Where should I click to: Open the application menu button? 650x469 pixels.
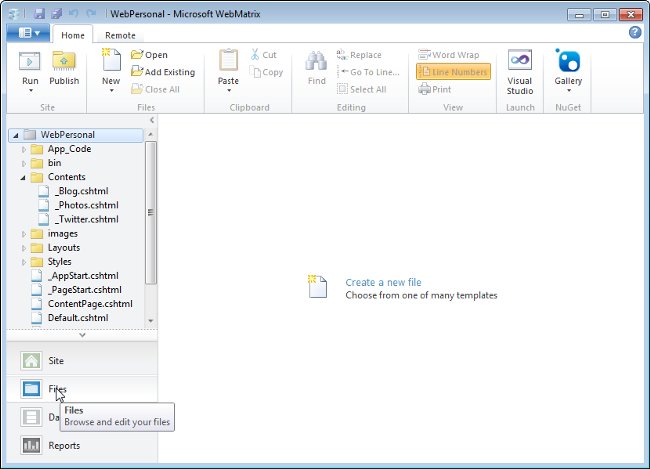(28, 32)
